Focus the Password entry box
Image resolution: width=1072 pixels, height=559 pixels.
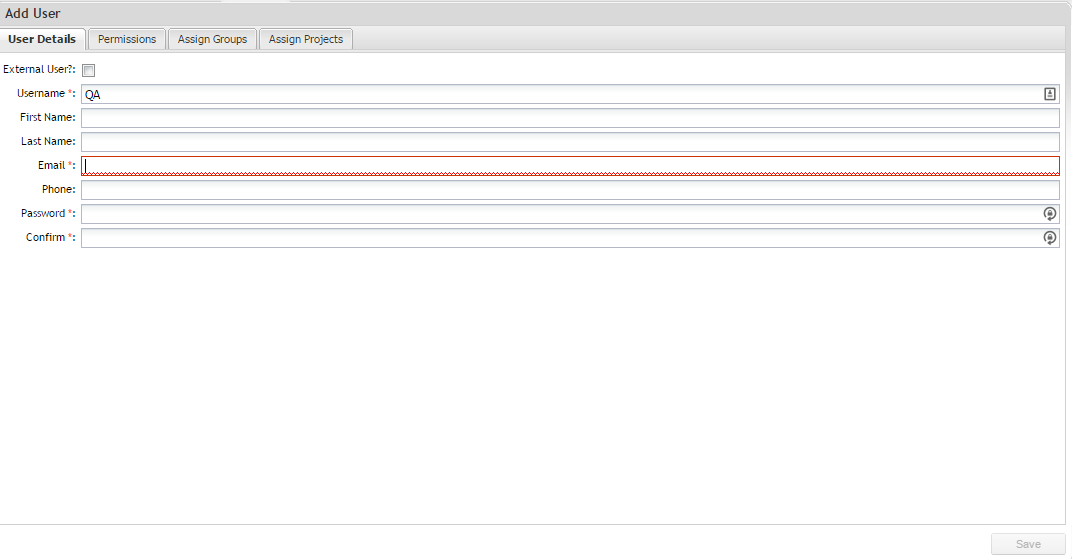point(560,214)
